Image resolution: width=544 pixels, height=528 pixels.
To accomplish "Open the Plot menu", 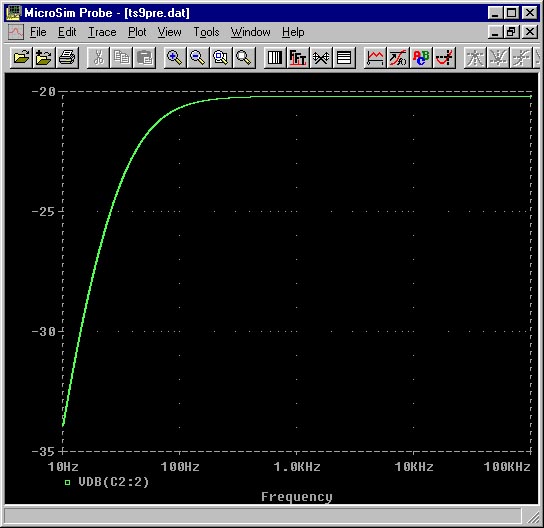I will click(137, 32).
